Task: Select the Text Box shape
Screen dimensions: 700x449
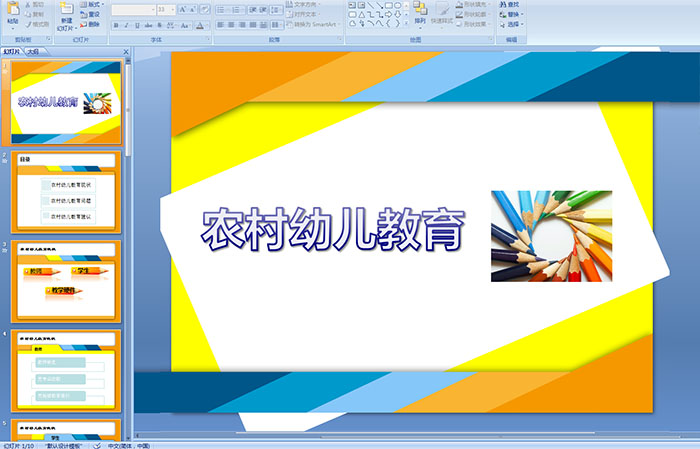Action: click(352, 5)
